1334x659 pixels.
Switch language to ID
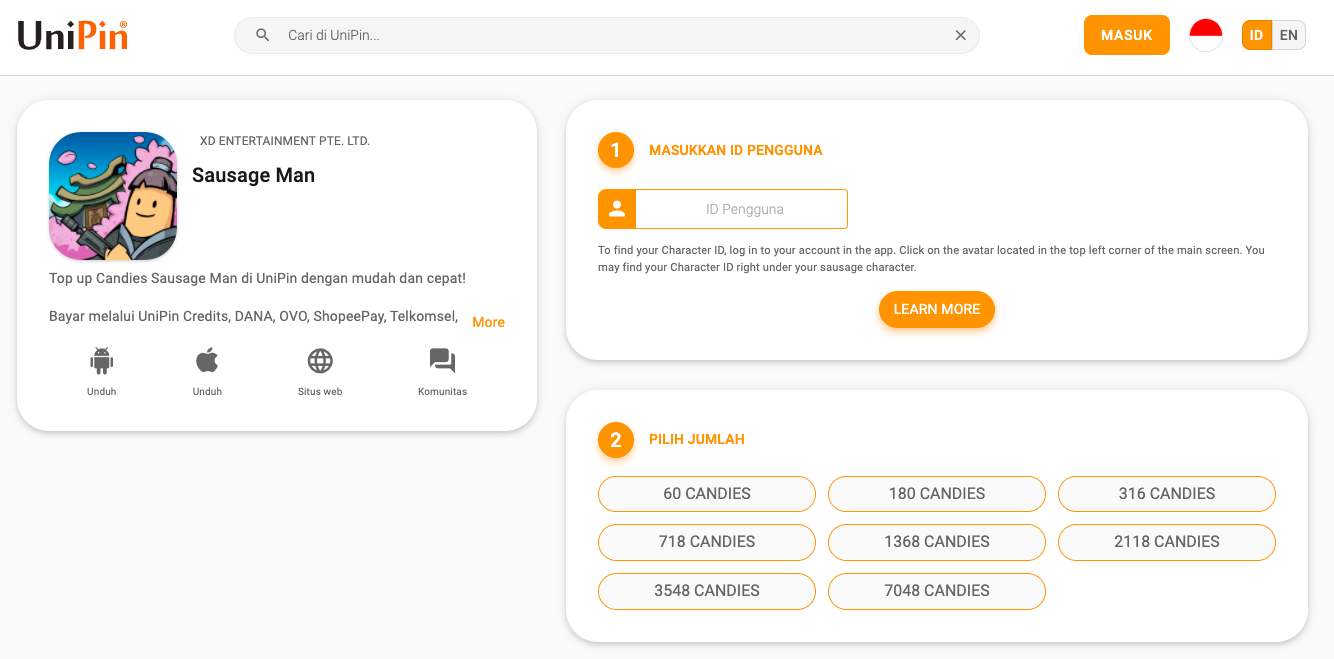pyautogui.click(x=1257, y=35)
